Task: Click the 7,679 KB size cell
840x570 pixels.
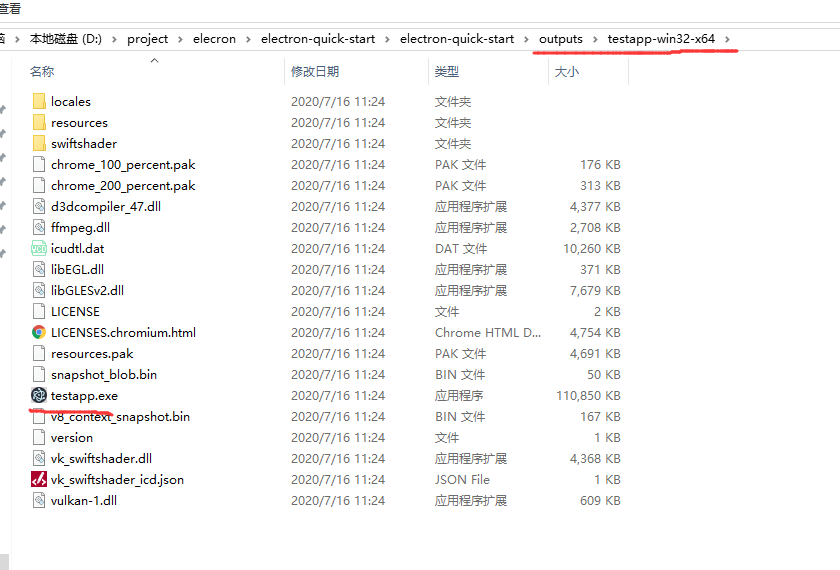Action: point(595,290)
